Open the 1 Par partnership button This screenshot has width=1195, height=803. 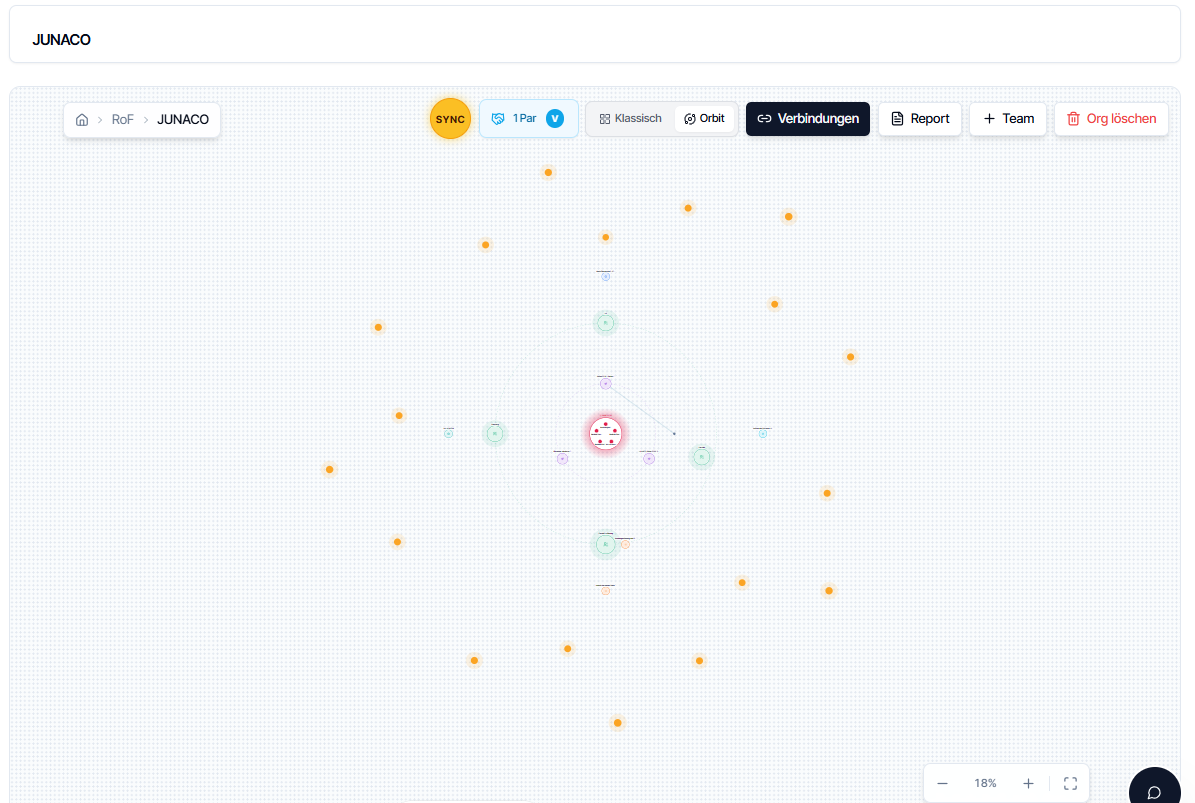(x=529, y=119)
